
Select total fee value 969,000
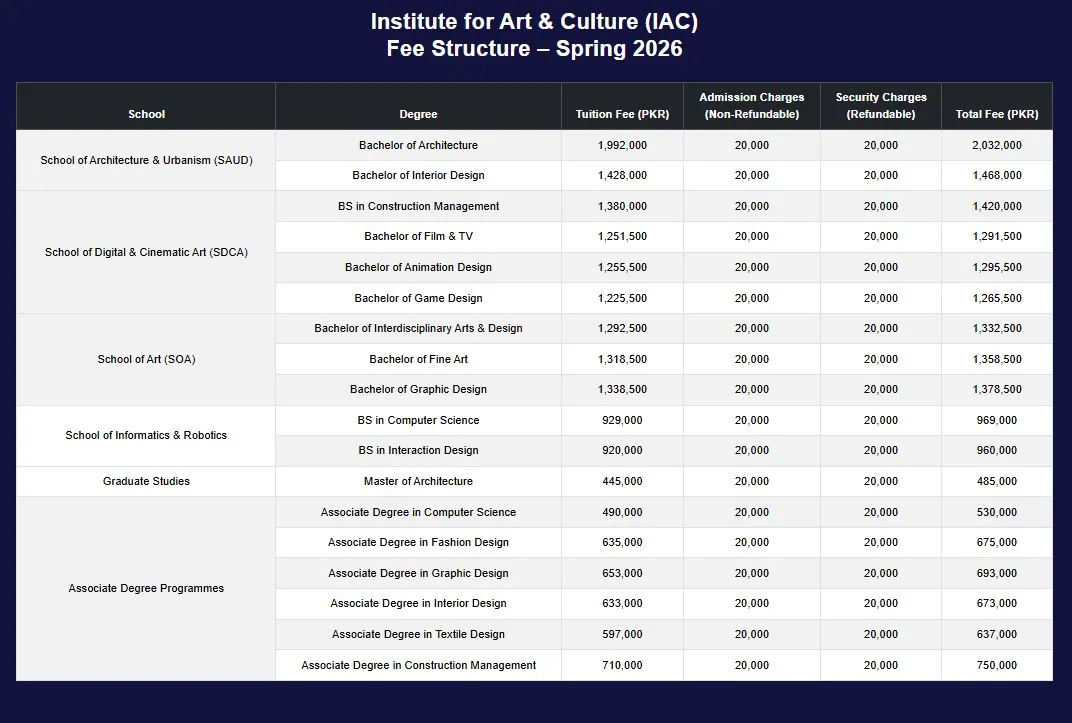click(x=997, y=420)
